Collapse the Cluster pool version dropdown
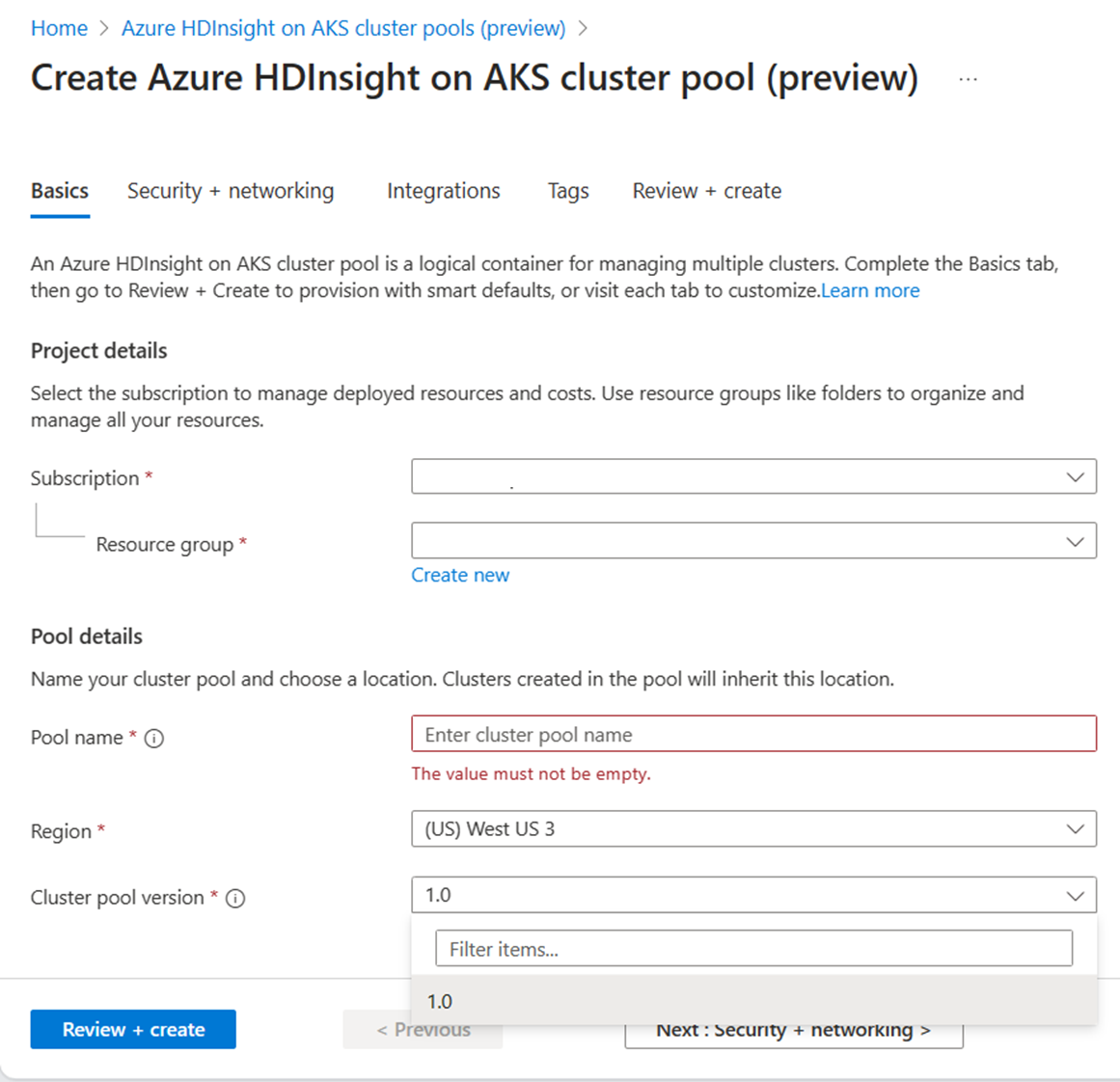 click(1075, 896)
